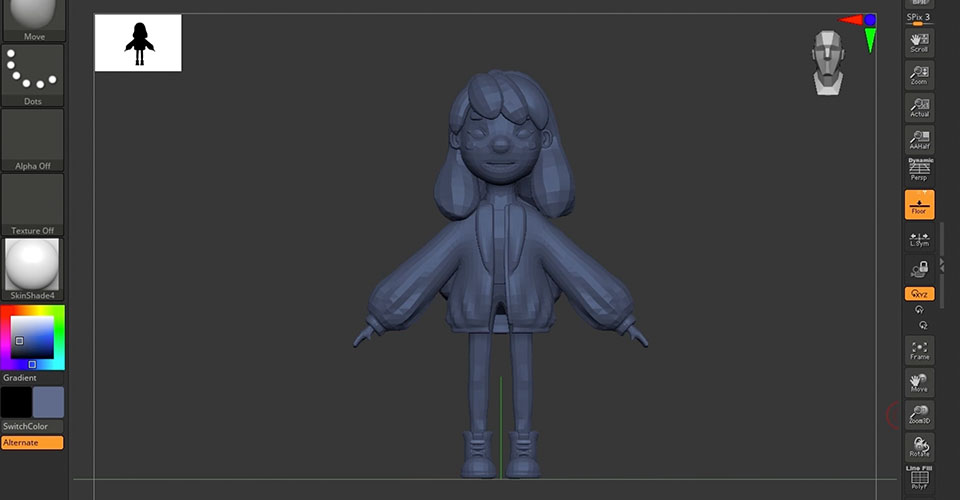Select the black secondary color swatch
The image size is (960, 500).
[x=17, y=402]
